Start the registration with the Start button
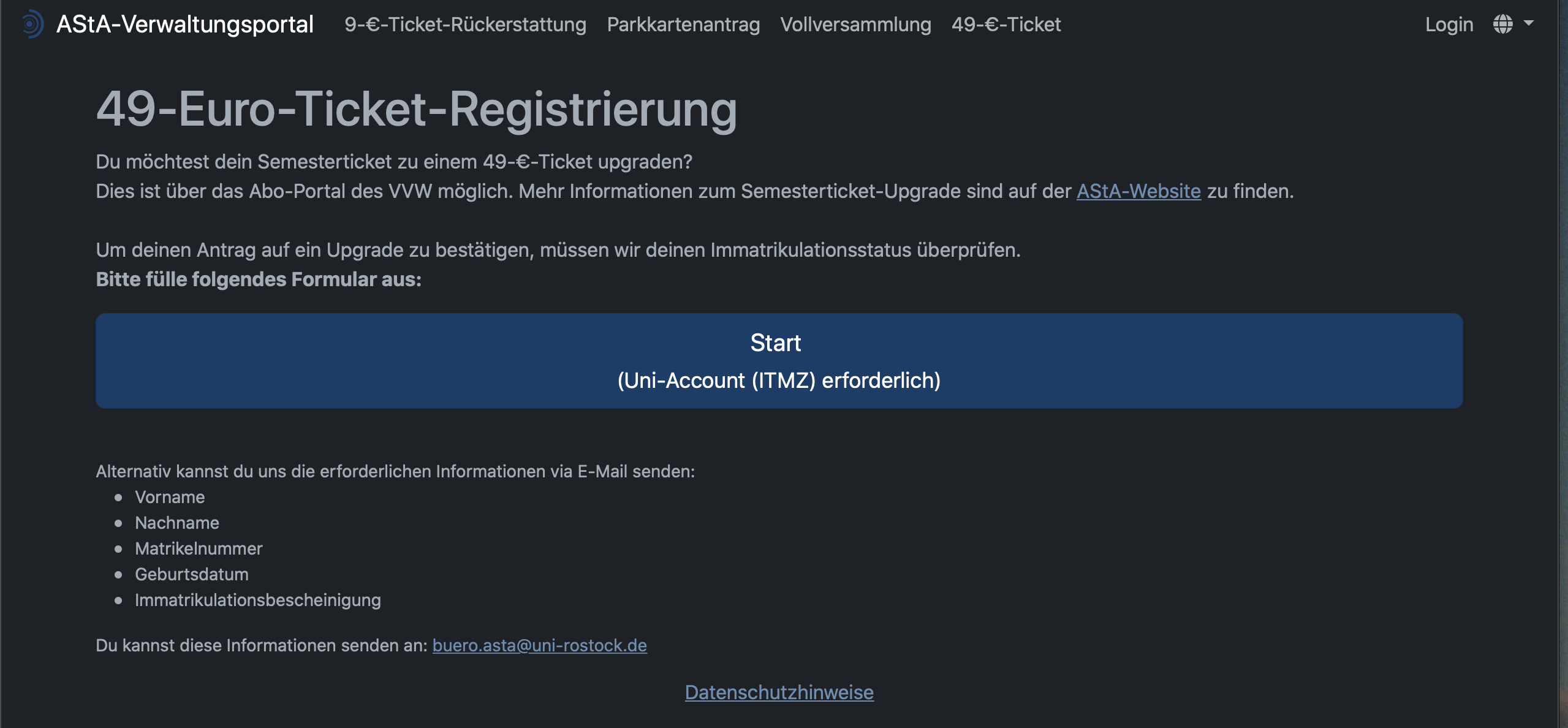This screenshot has width=1568, height=728. pyautogui.click(x=779, y=361)
